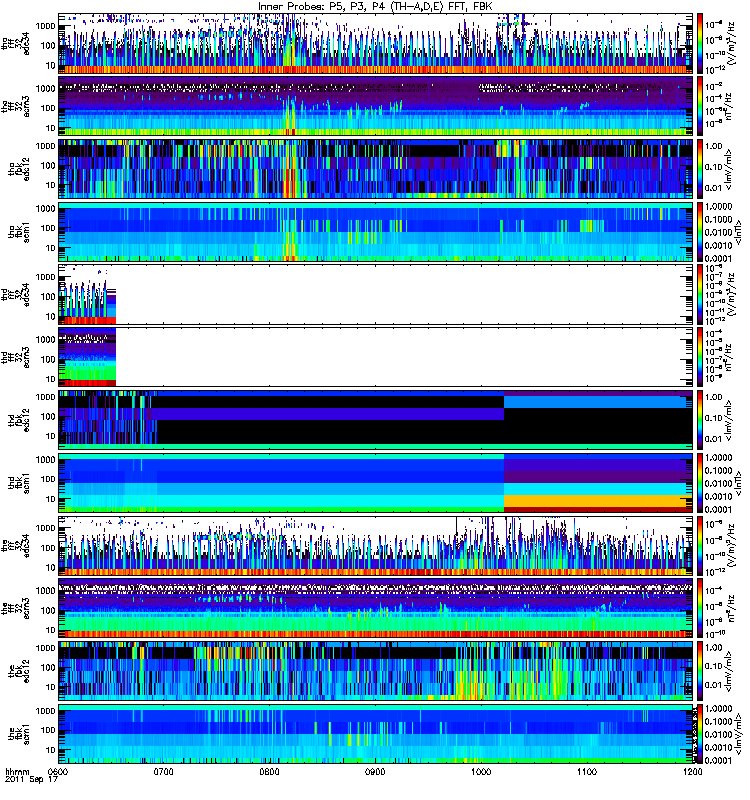This screenshot has width=750, height=800.
Task: Select the 'the fff 32 scm3' y-axis label
Action: (x=15, y=608)
